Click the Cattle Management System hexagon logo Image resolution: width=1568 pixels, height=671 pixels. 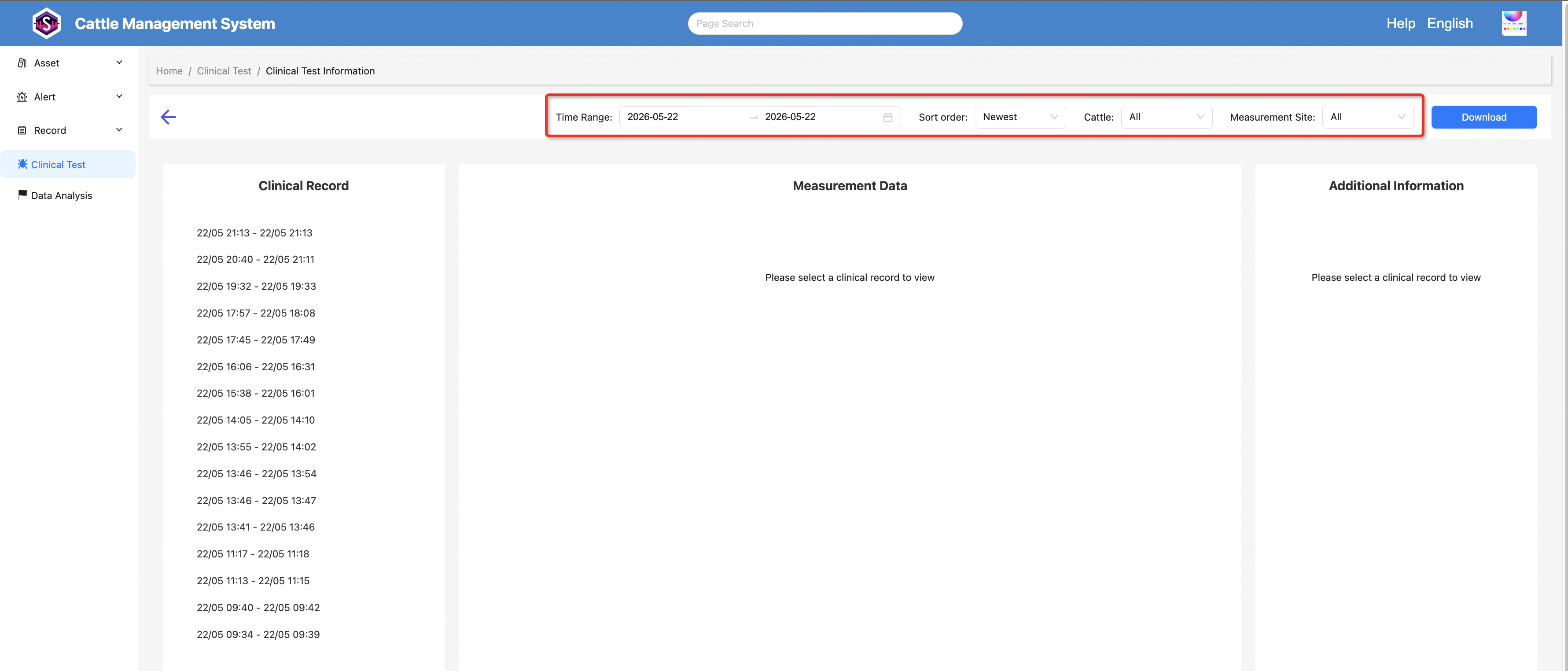tap(46, 23)
